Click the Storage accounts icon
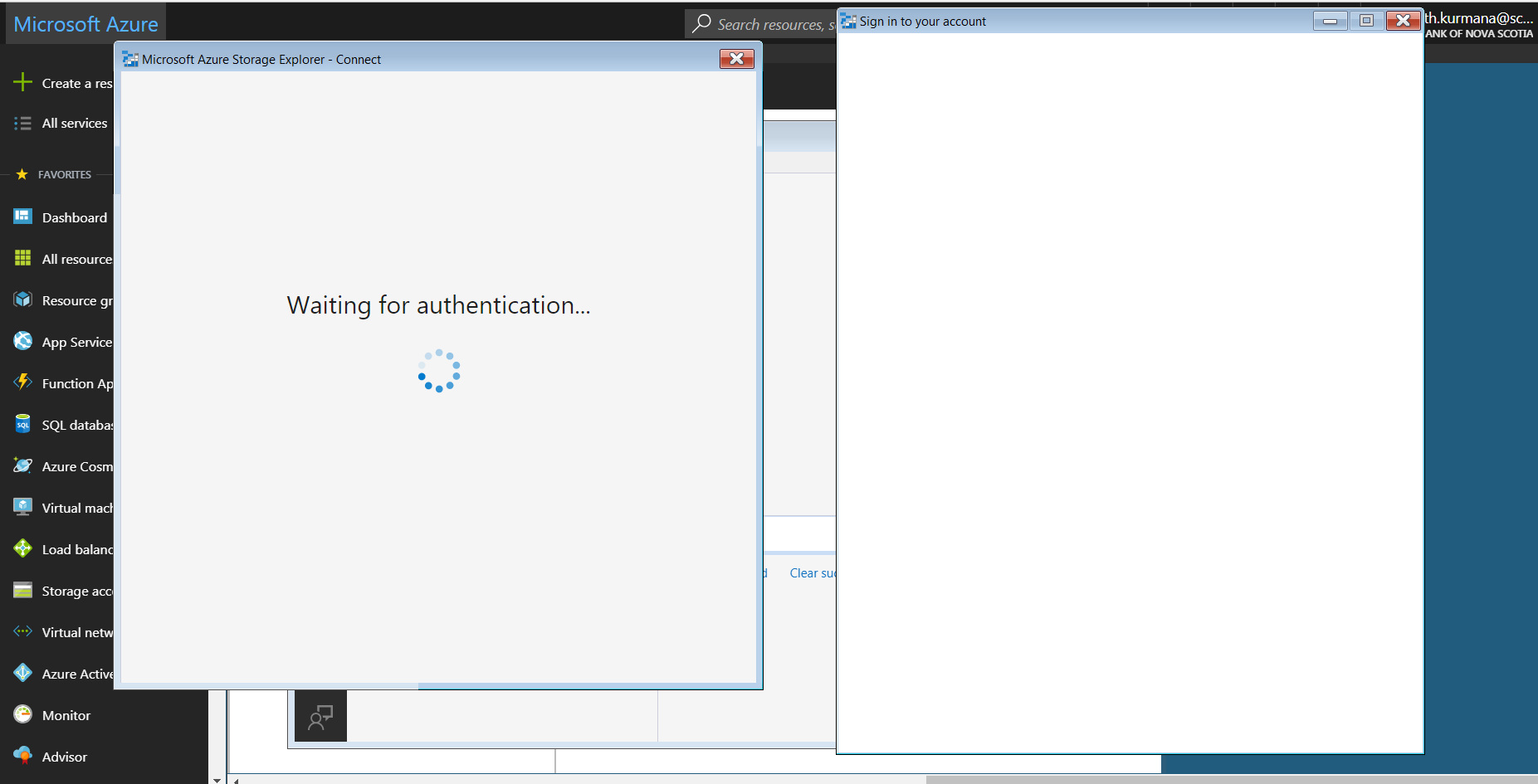This screenshot has width=1538, height=784. click(x=22, y=590)
